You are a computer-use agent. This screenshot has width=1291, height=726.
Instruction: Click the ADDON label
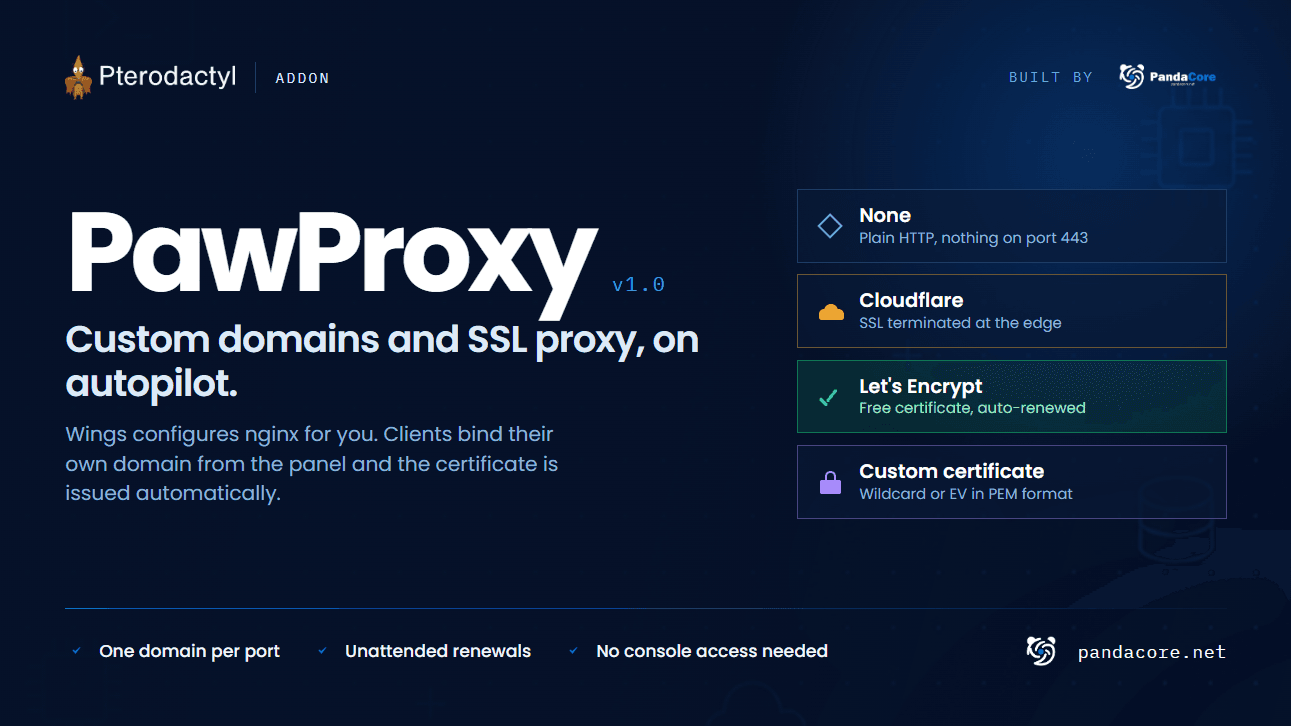pyautogui.click(x=302, y=78)
